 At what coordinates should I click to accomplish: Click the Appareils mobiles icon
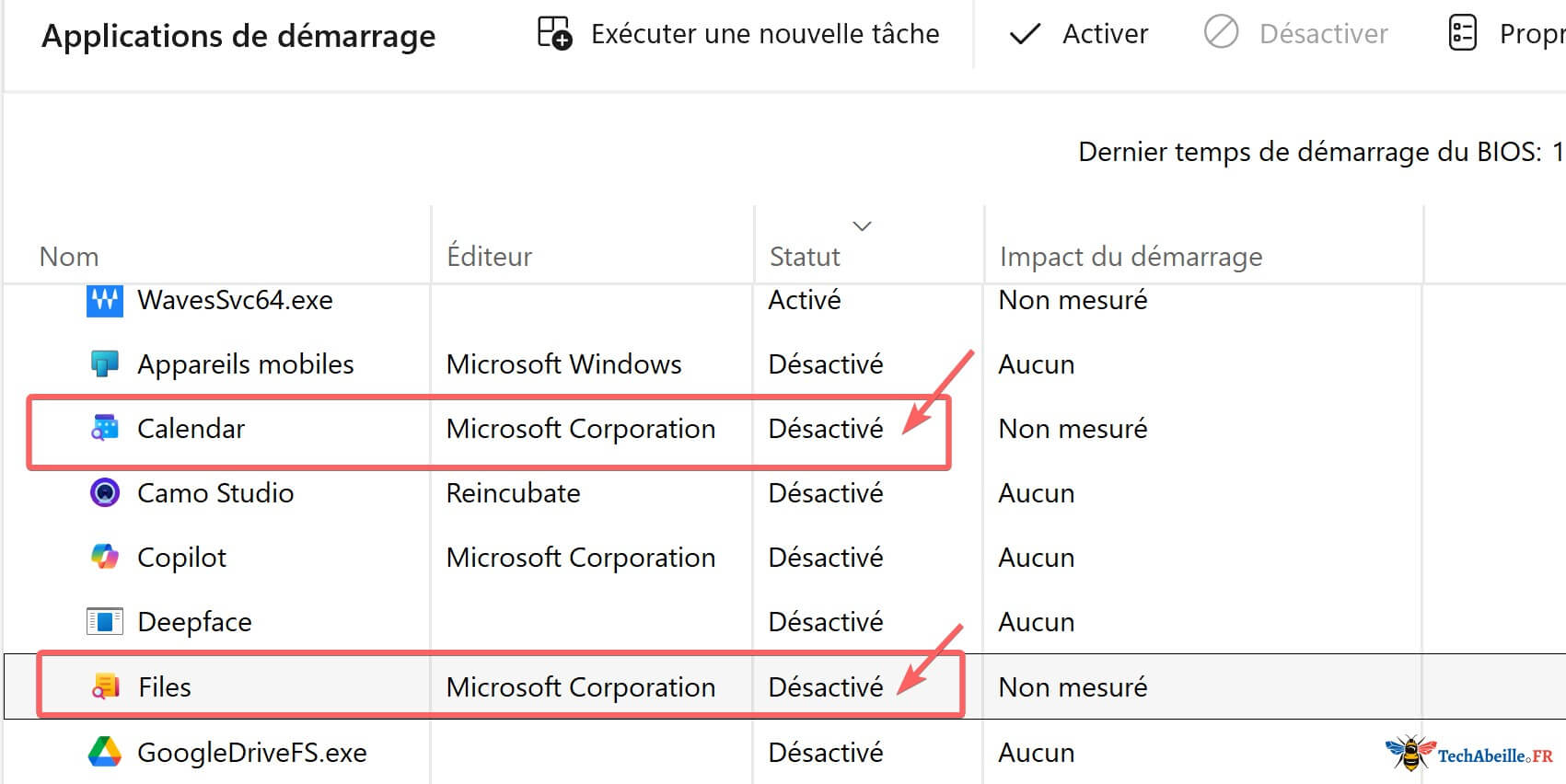click(x=105, y=363)
